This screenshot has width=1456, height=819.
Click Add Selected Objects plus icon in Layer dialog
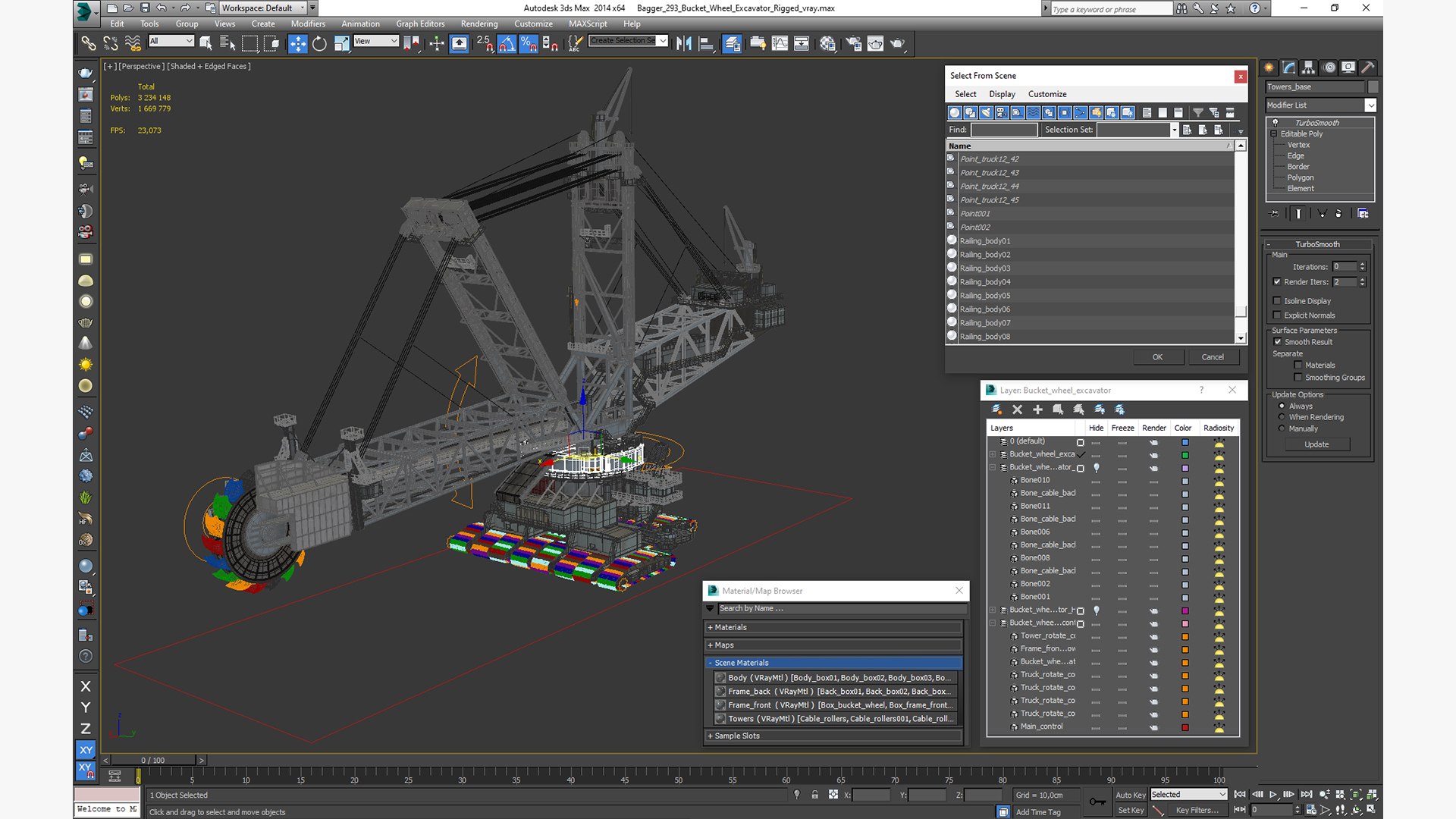click(1037, 409)
